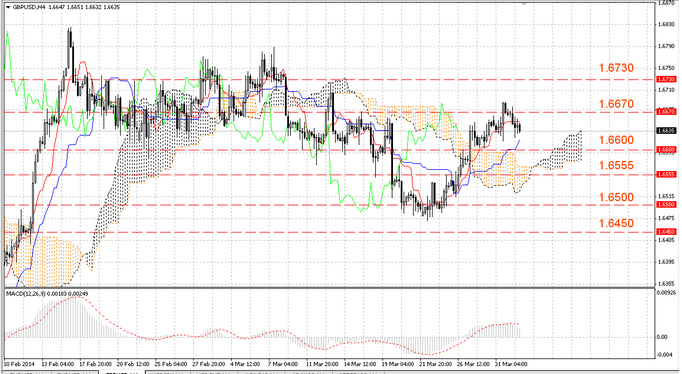The width and height of the screenshot is (682, 374).
Task: Select the large orange 1.6555 level label
Action: coord(616,165)
